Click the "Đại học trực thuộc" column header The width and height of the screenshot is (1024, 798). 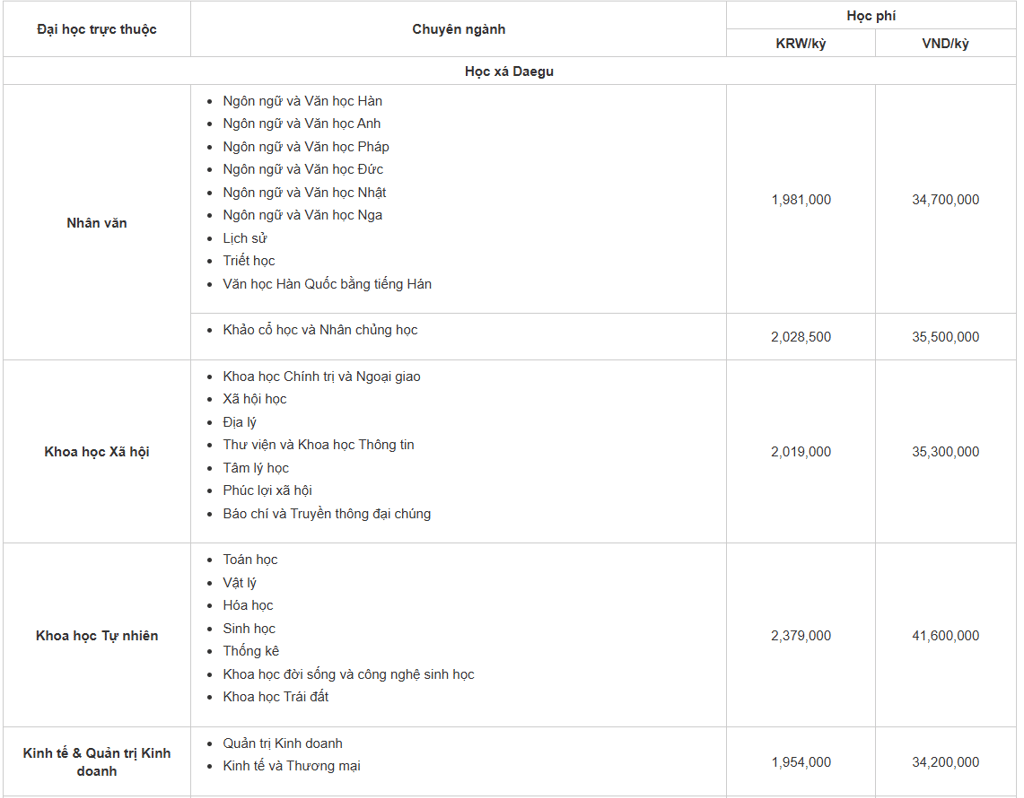tap(97, 29)
